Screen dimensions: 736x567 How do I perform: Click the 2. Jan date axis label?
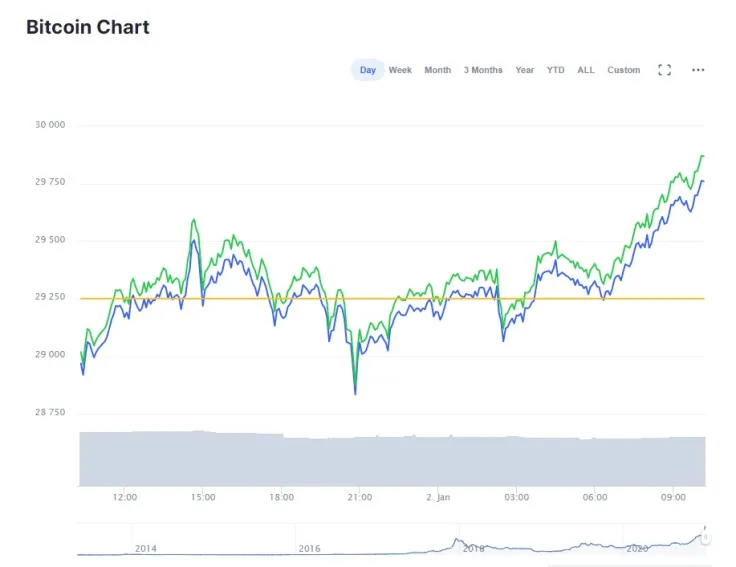pos(438,497)
